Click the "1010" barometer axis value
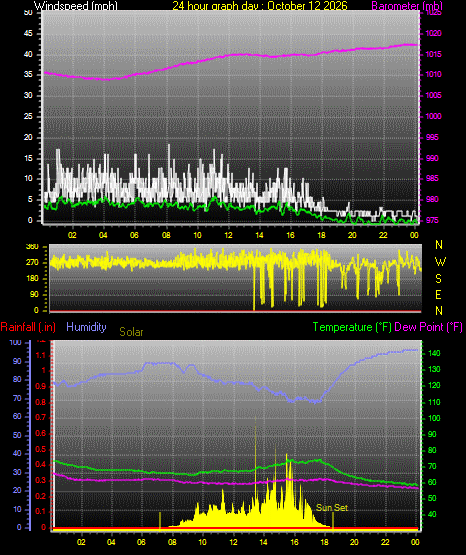This screenshot has width=466, height=555. click(433, 75)
